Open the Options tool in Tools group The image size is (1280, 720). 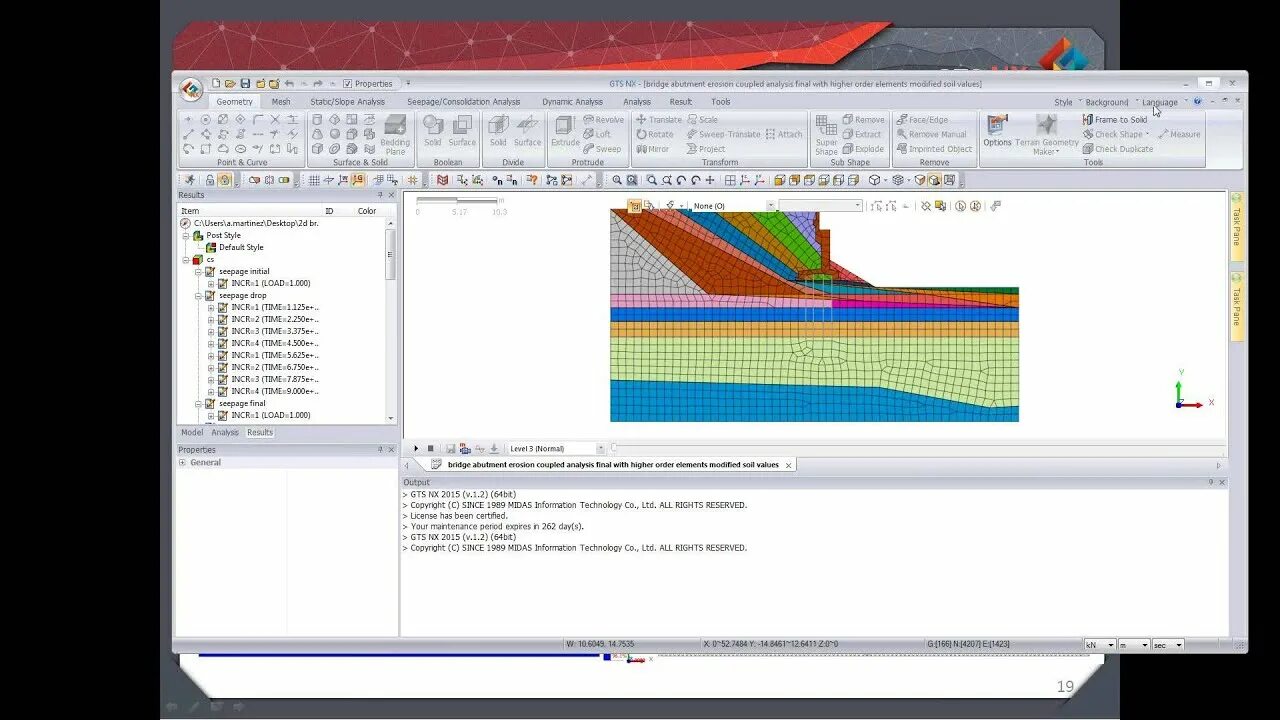point(997,131)
